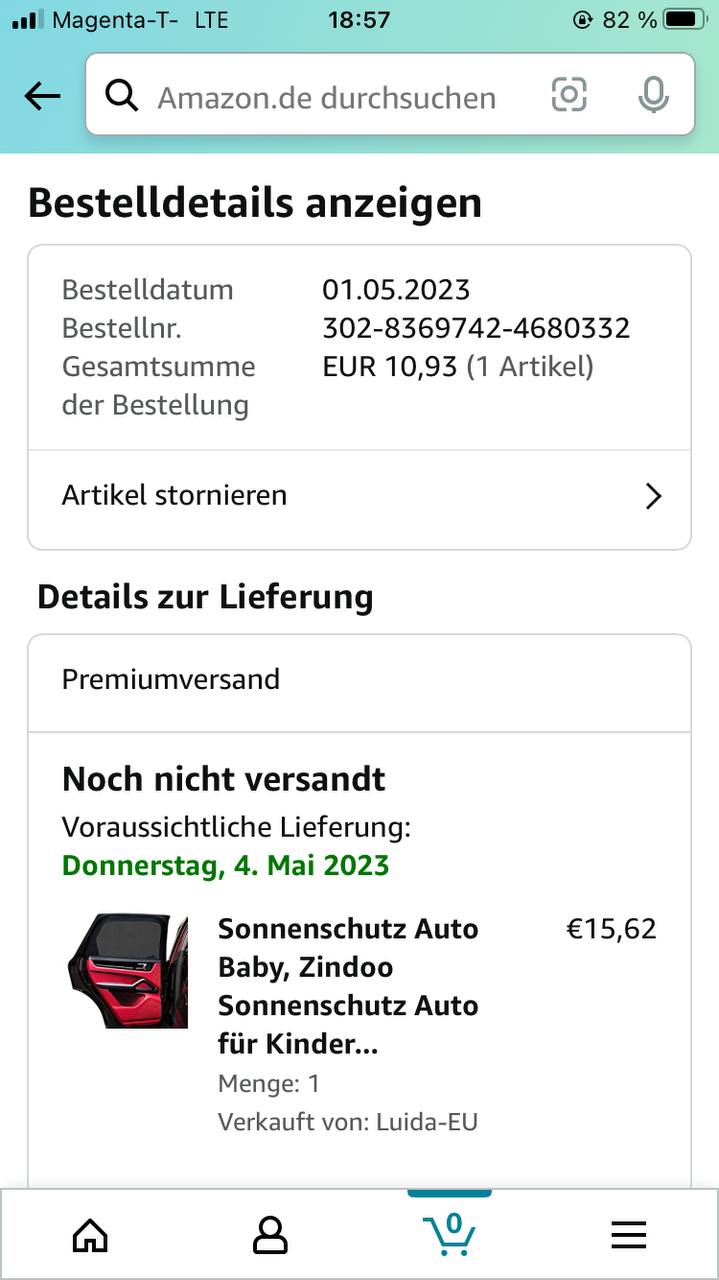Open the camera scan search icon
Screen dimensions: 719x1280
[569, 95]
